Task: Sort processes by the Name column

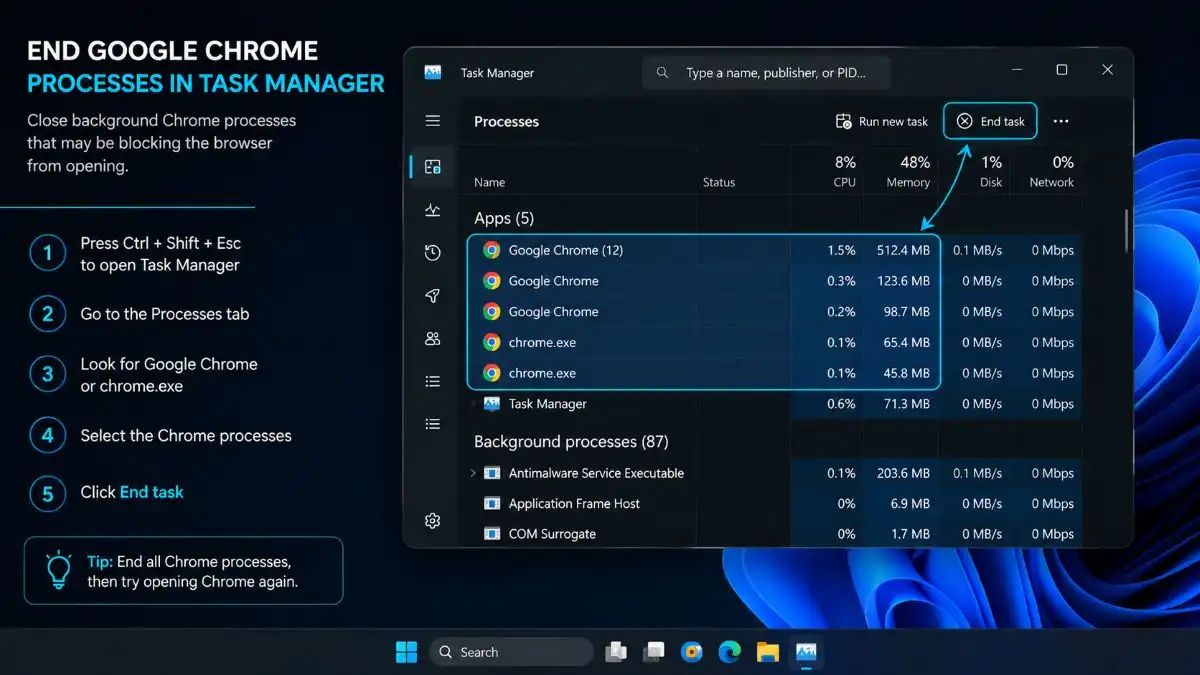Action: point(490,182)
